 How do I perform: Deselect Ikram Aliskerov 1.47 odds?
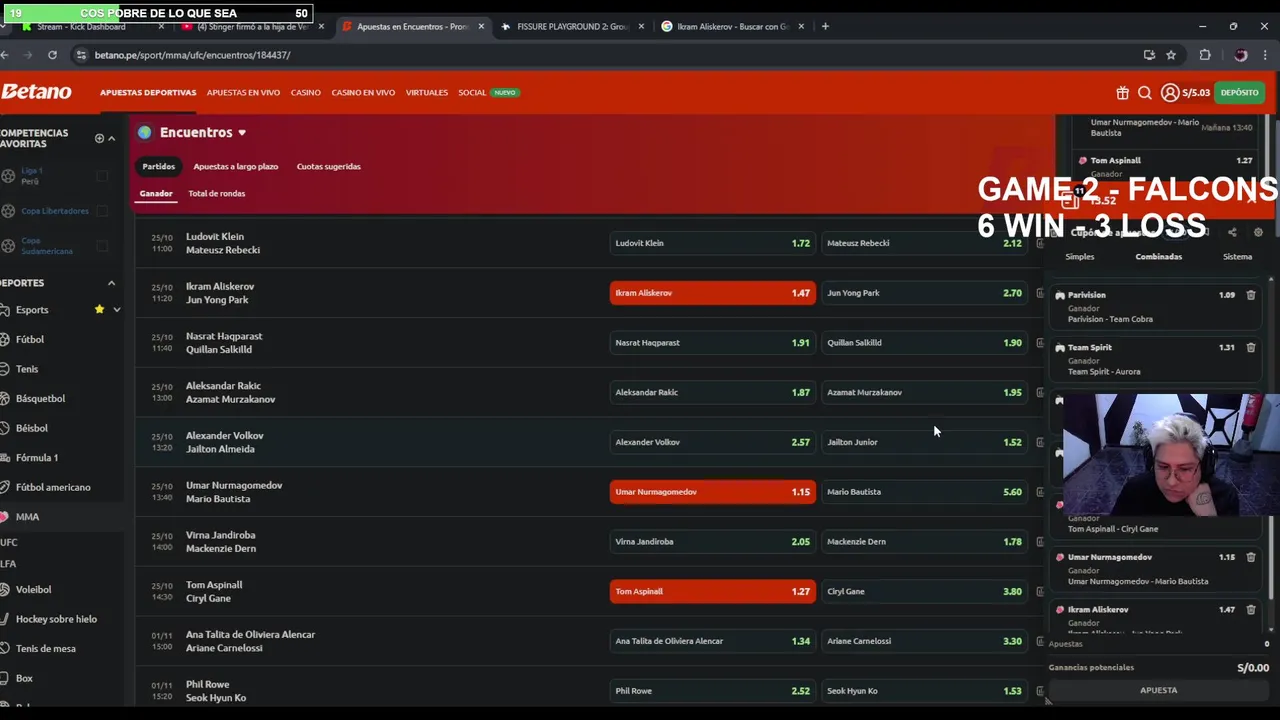712,293
